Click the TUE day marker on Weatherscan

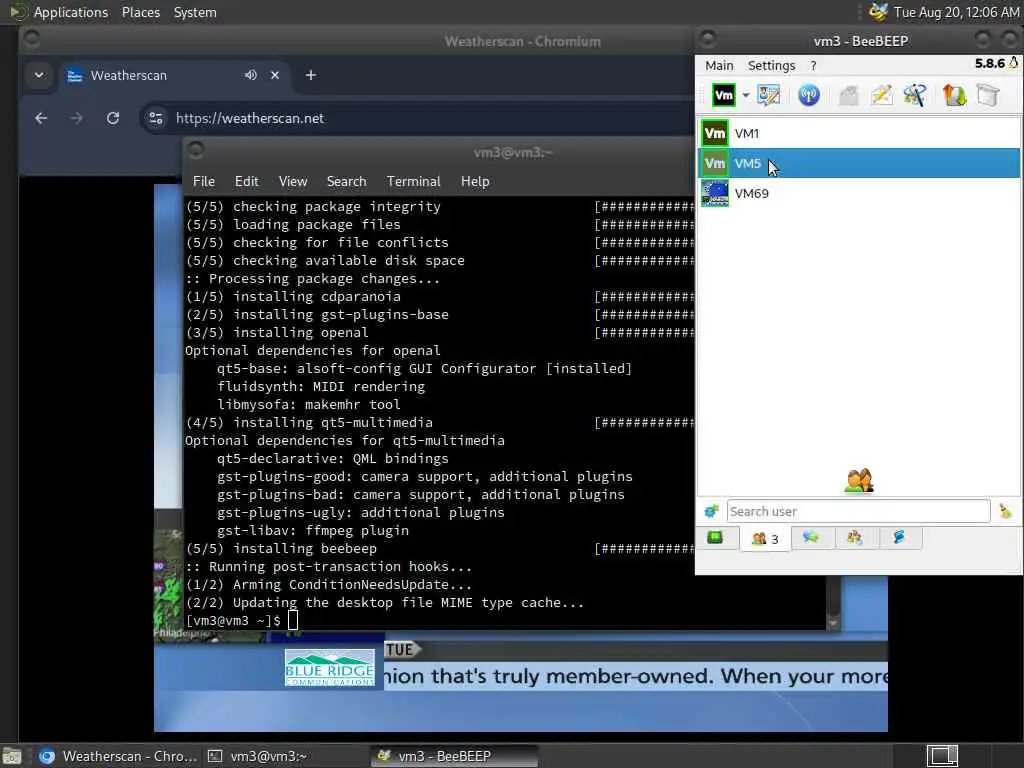pyautogui.click(x=400, y=650)
